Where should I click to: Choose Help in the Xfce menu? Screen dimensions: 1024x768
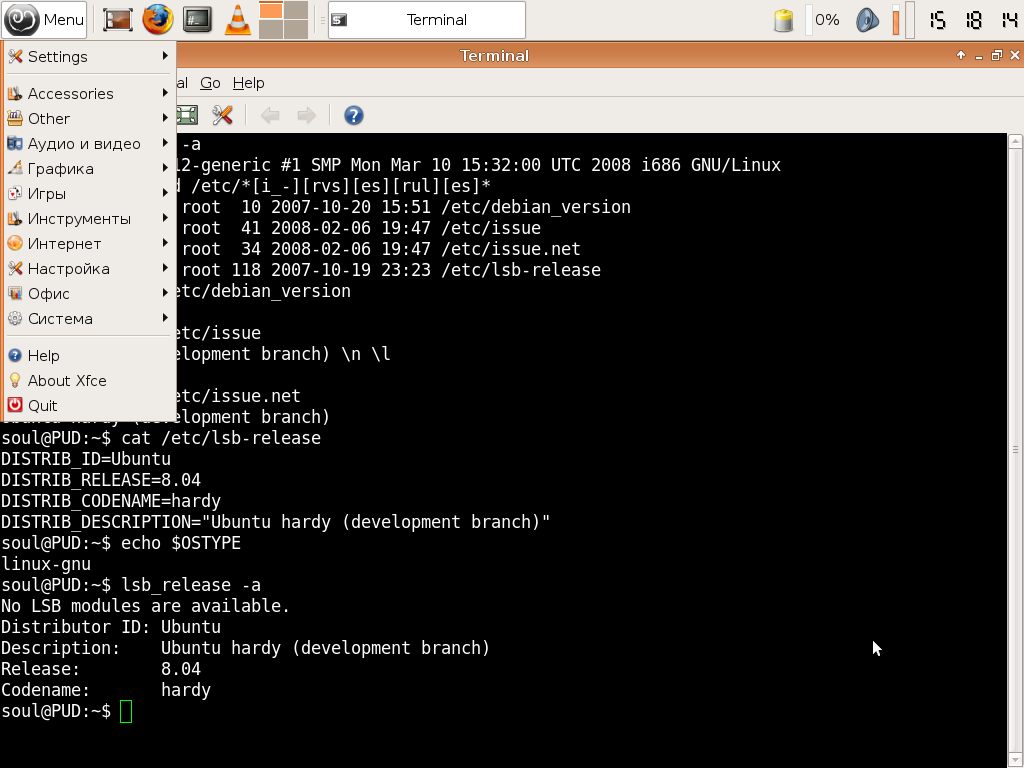tap(90, 355)
